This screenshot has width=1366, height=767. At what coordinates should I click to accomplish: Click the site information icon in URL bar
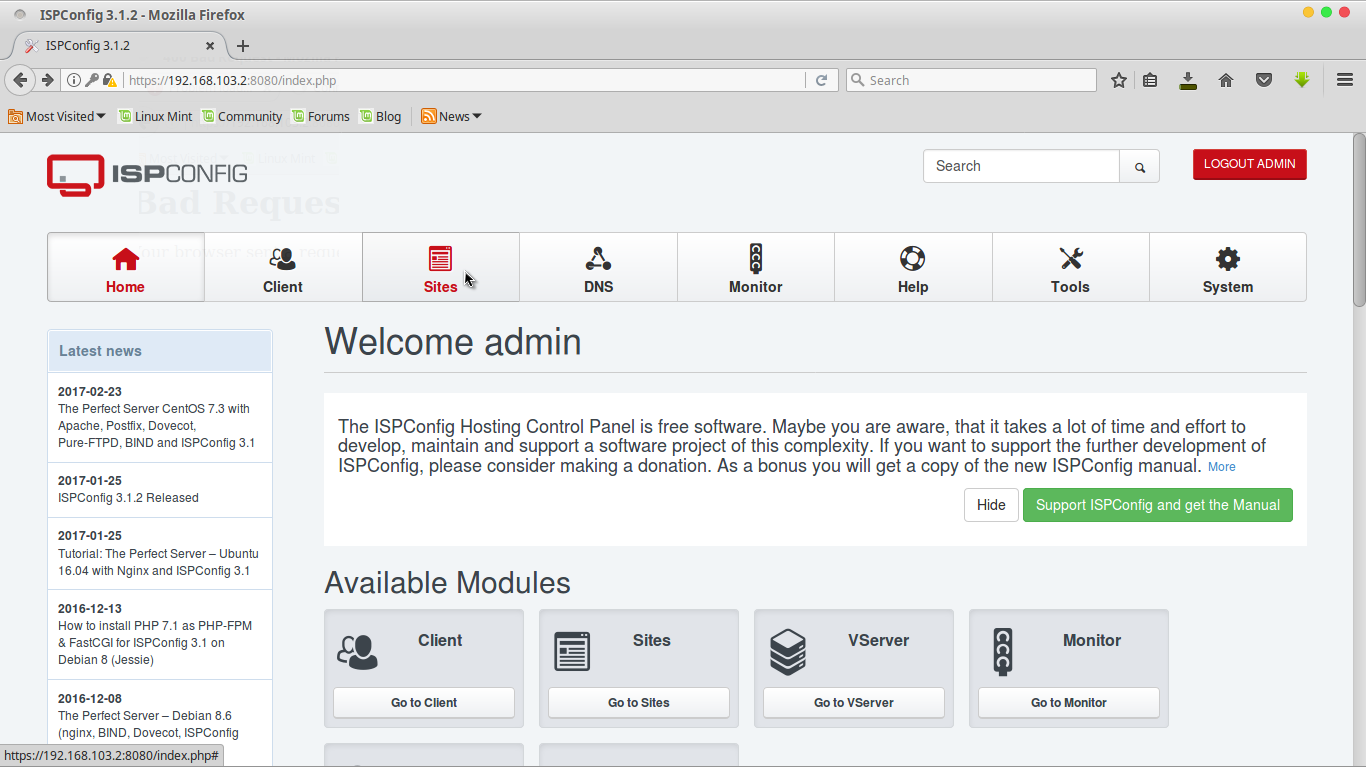[74, 81]
